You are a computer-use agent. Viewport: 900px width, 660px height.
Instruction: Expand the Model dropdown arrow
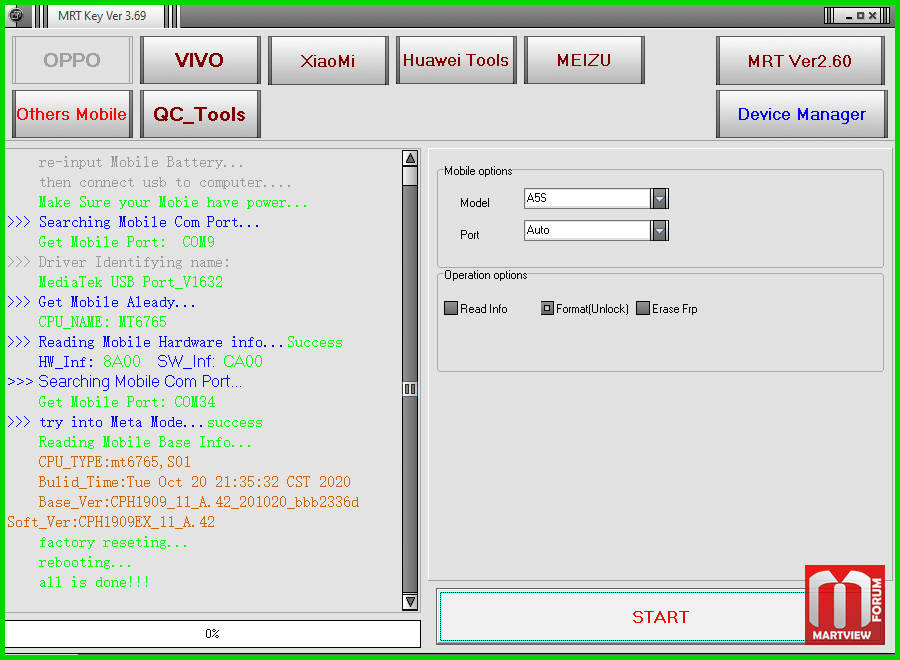(660, 199)
